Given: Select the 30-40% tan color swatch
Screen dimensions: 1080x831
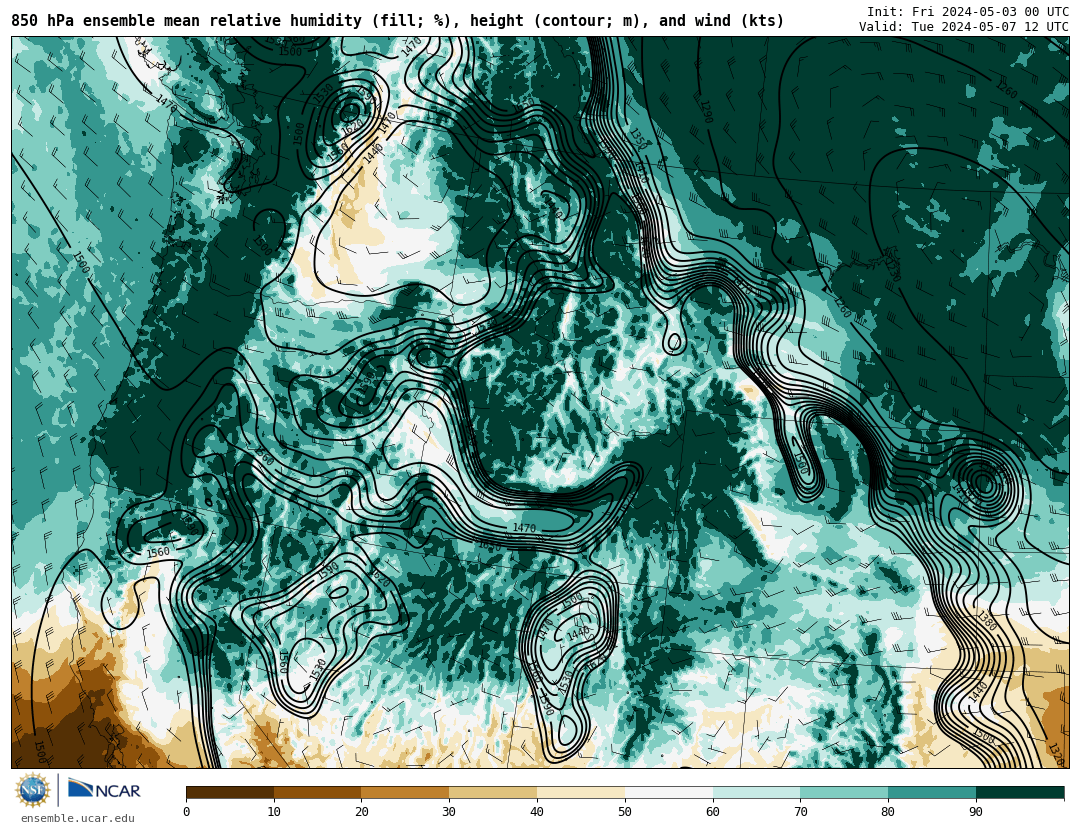Looking at the screenshot, I should [x=493, y=792].
